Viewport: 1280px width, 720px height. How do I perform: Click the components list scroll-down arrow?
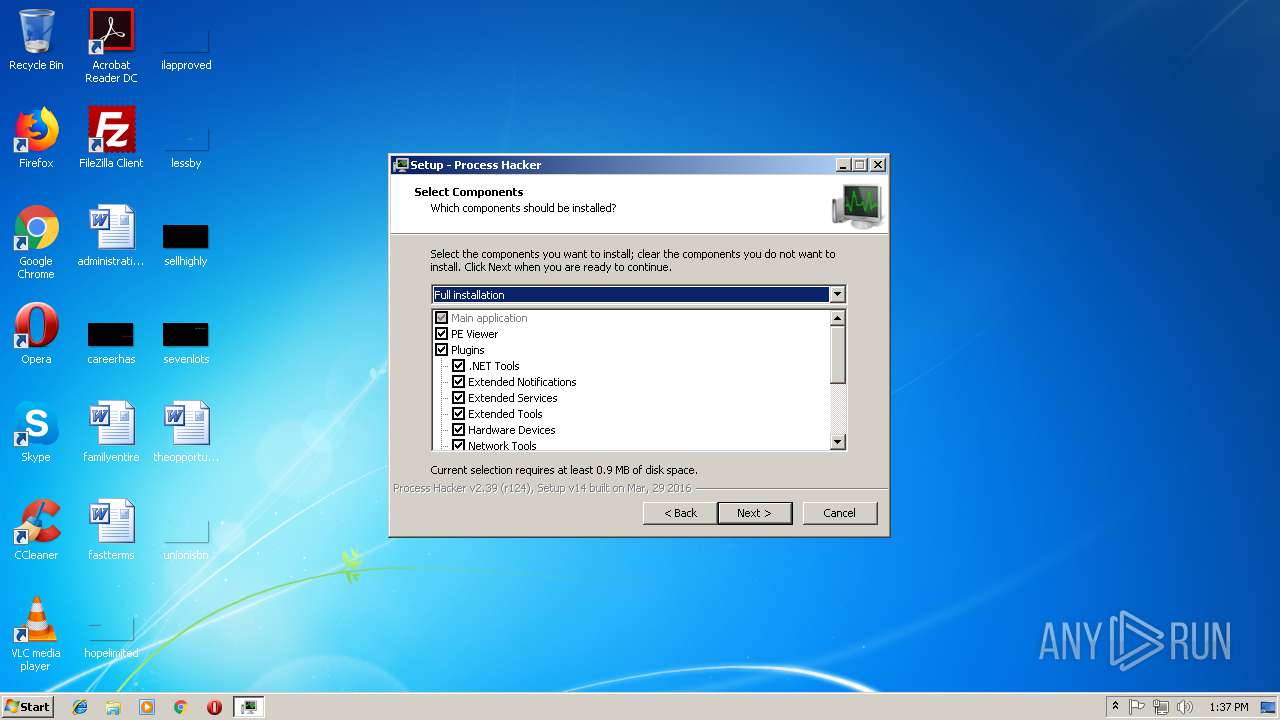pyautogui.click(x=838, y=442)
